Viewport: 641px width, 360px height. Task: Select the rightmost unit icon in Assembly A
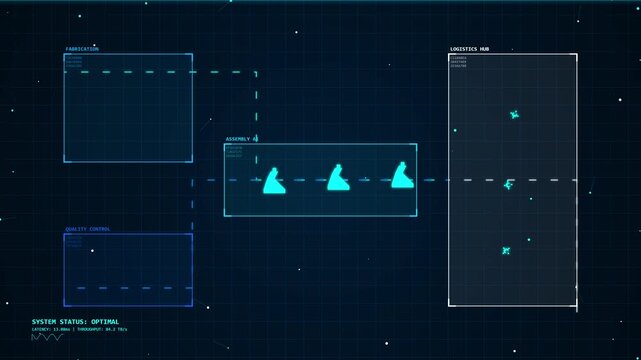click(x=402, y=175)
